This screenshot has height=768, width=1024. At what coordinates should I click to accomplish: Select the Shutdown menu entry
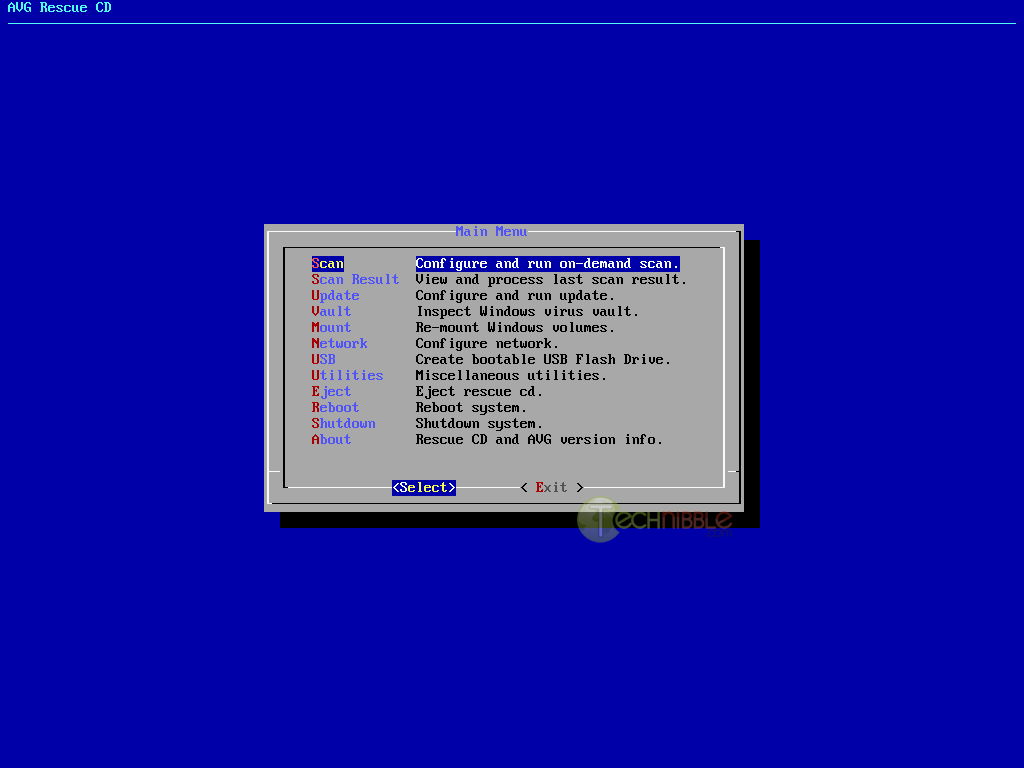coord(343,424)
